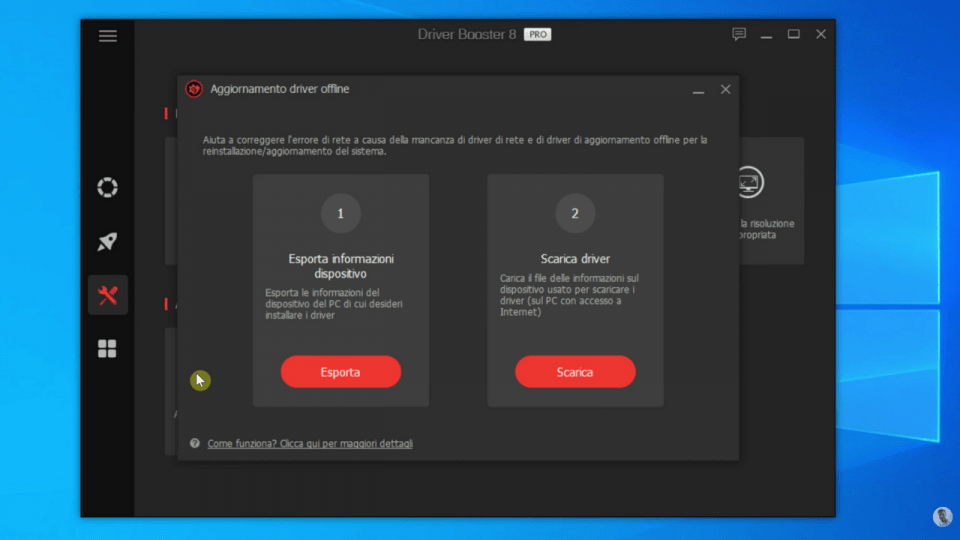This screenshot has height=540, width=960.
Task: Click the 'Scarica driver' heading
Action: point(575,259)
